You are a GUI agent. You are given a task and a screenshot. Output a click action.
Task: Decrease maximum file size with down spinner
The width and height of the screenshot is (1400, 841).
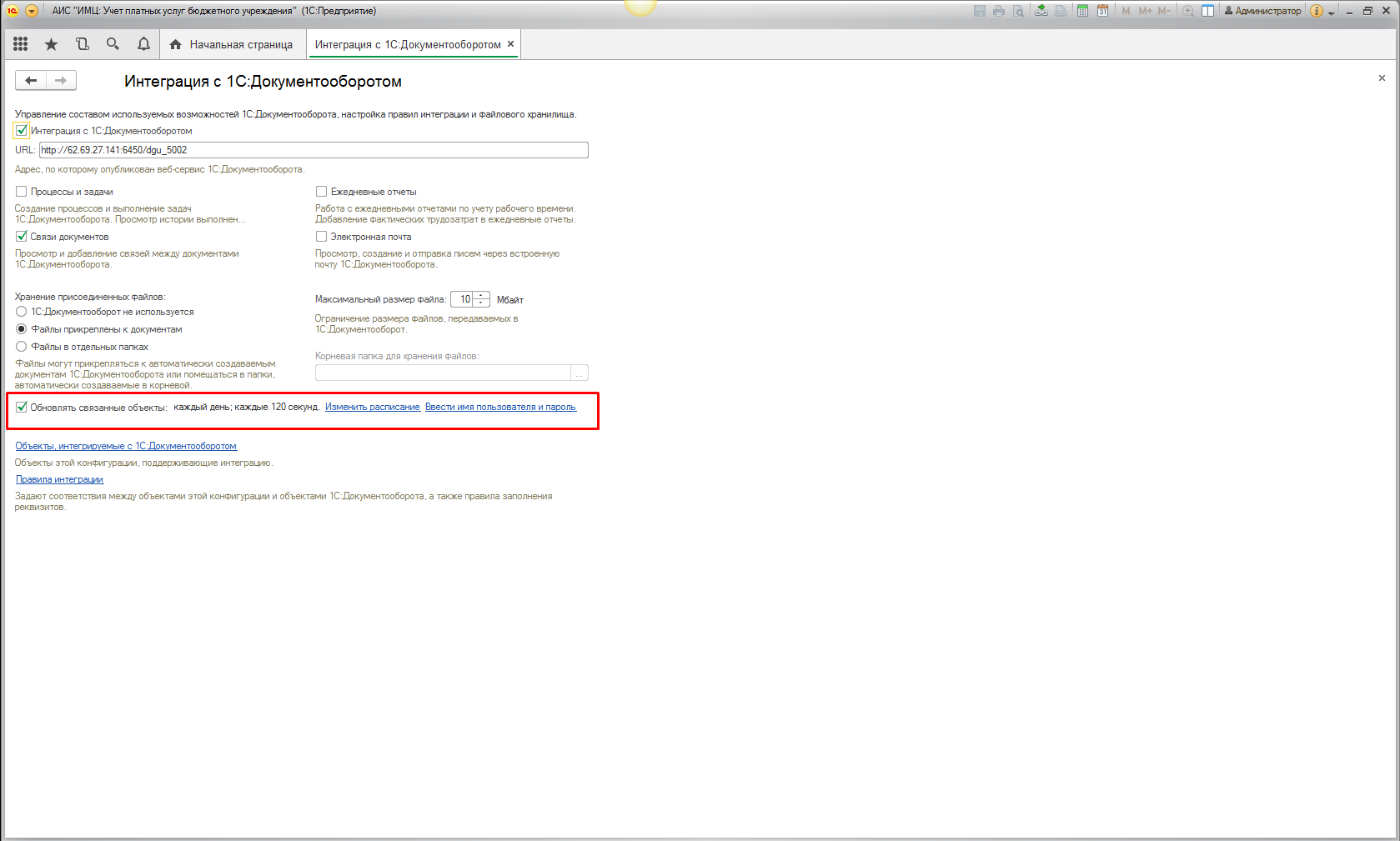click(481, 303)
